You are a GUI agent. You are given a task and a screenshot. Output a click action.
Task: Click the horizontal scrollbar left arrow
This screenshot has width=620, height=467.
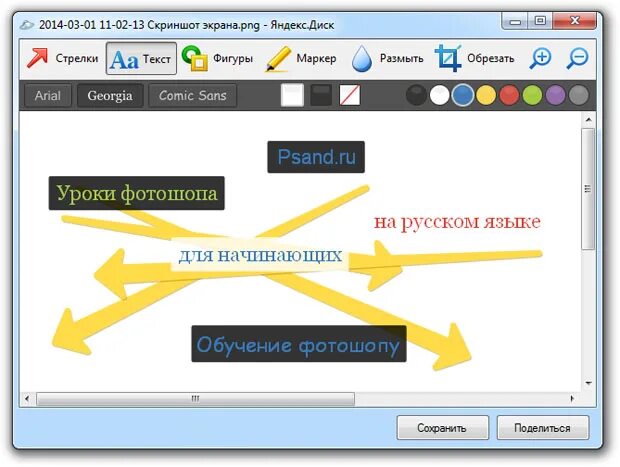pos(27,398)
